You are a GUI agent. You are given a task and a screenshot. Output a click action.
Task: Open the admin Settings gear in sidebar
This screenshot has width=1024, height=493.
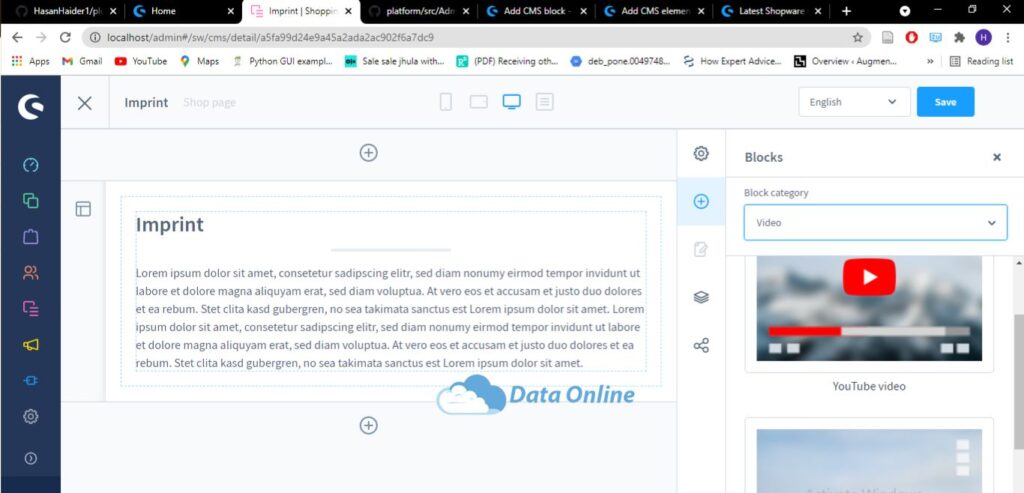31,416
